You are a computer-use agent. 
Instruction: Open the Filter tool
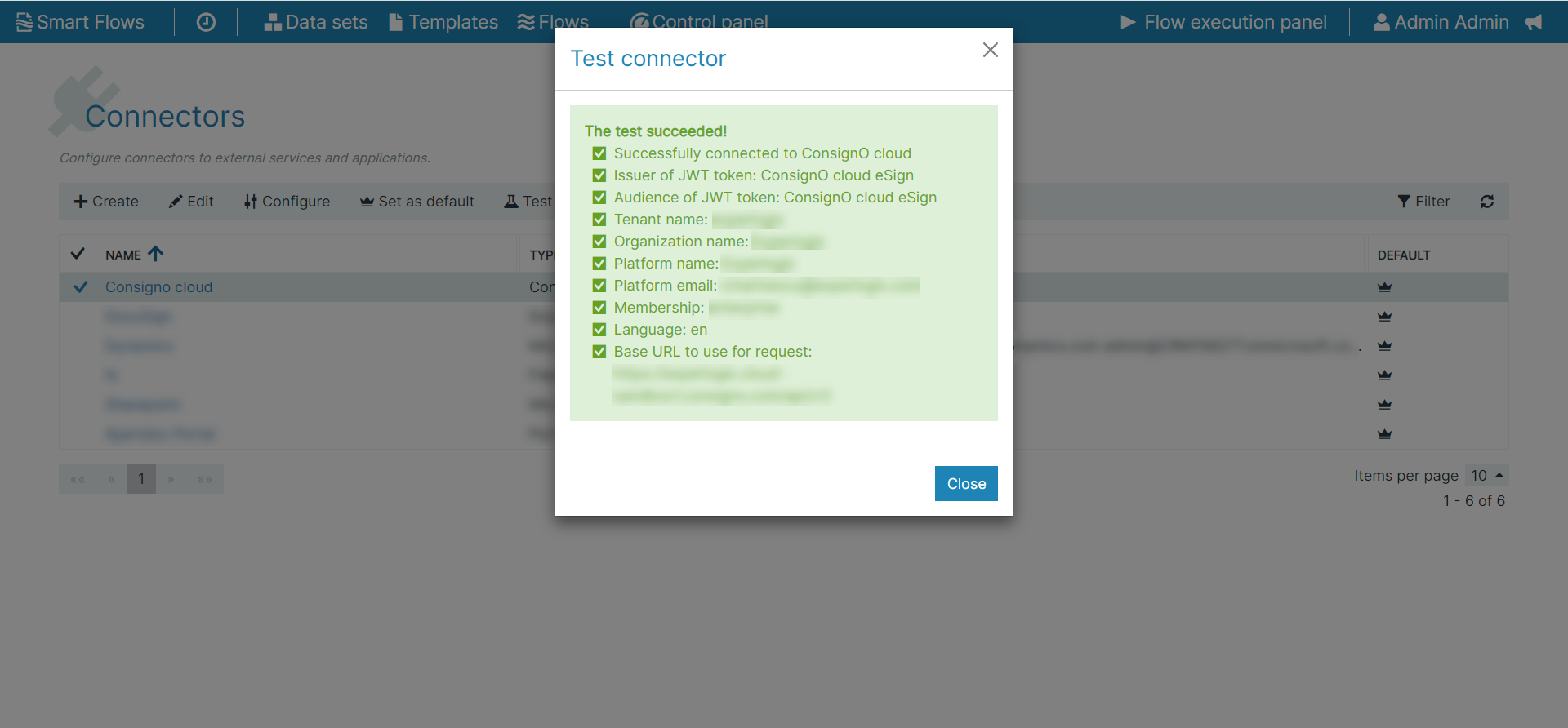pos(1423,202)
